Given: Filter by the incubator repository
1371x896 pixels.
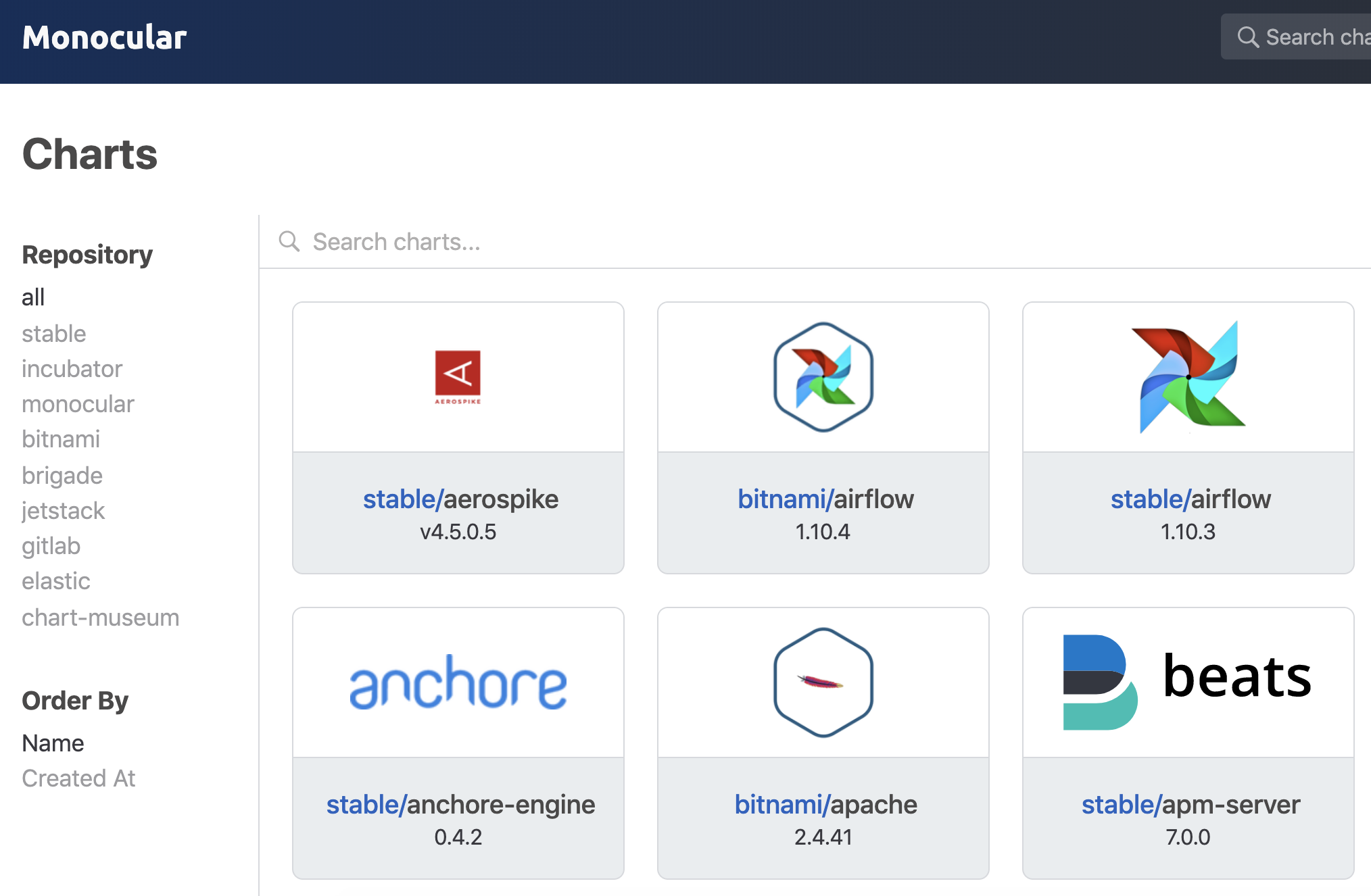Looking at the screenshot, I should pyautogui.click(x=72, y=369).
